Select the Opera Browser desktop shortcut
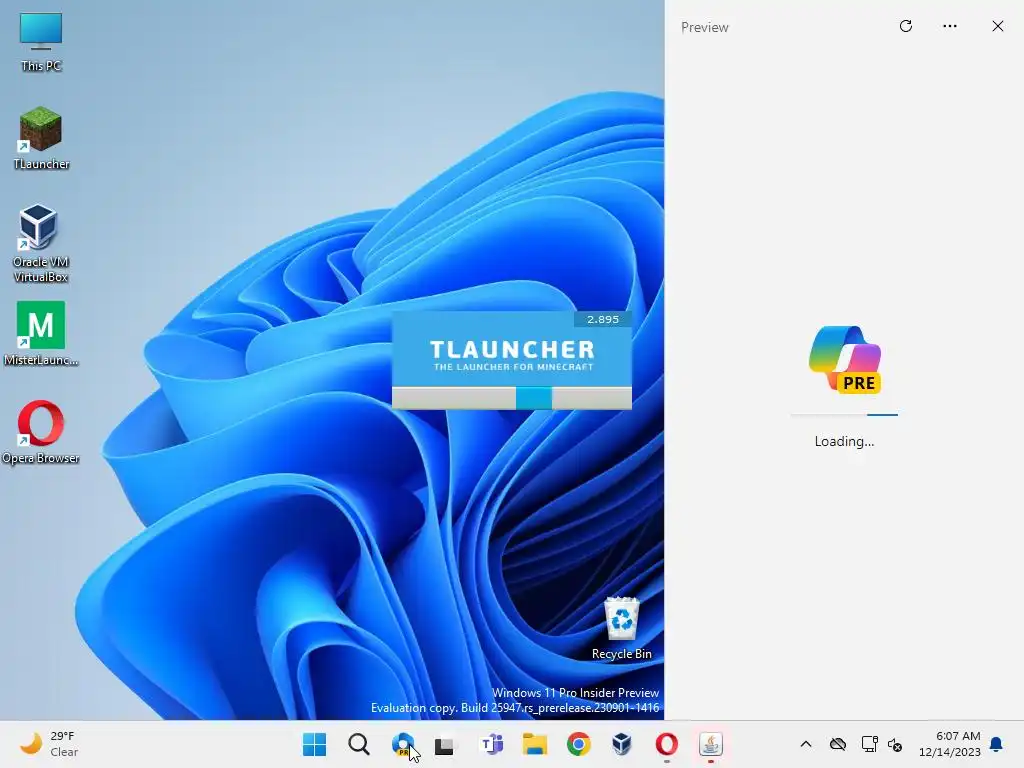This screenshot has height=768, width=1024. coord(40,432)
